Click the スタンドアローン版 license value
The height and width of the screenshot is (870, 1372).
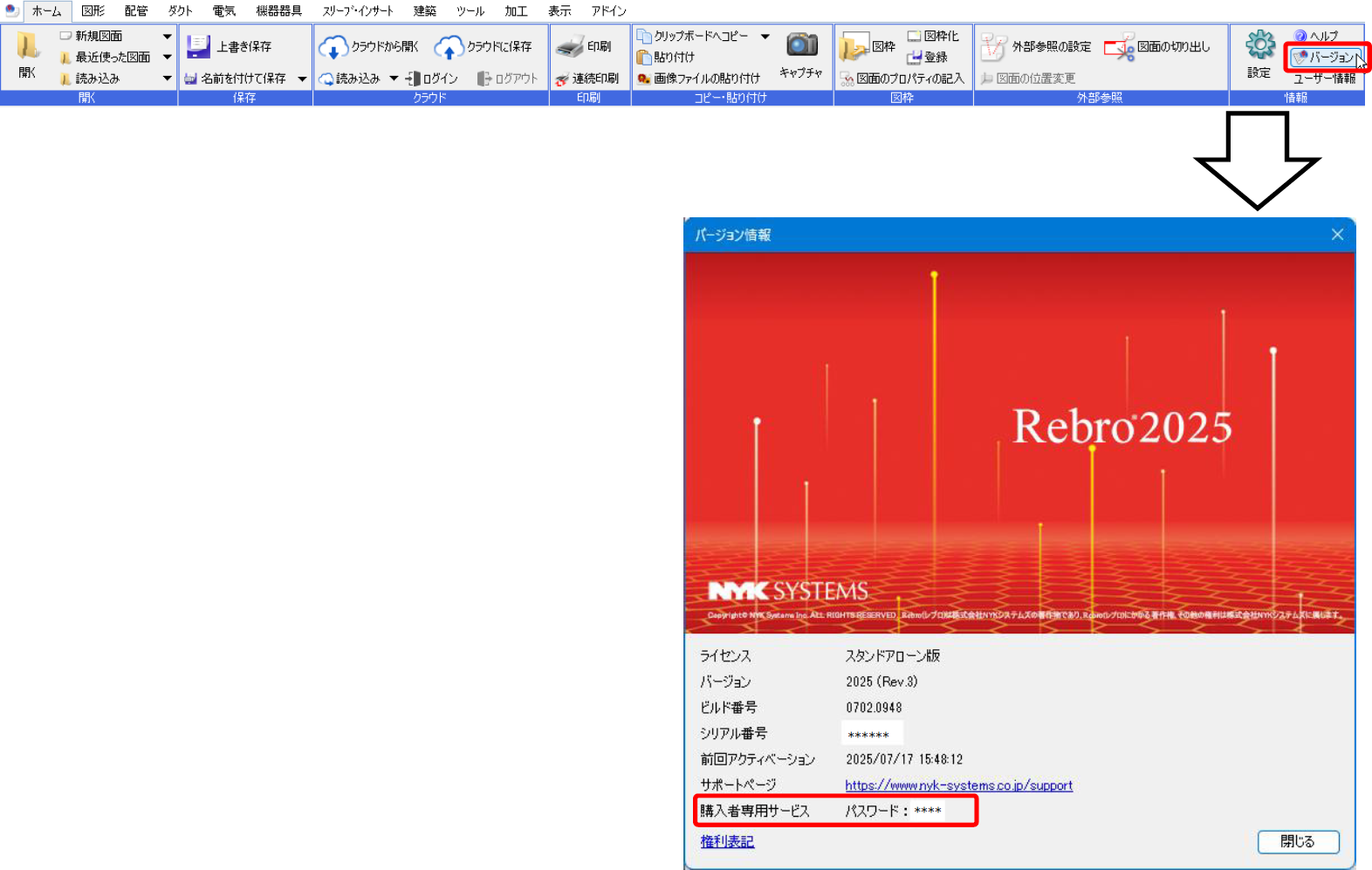pyautogui.click(x=892, y=656)
